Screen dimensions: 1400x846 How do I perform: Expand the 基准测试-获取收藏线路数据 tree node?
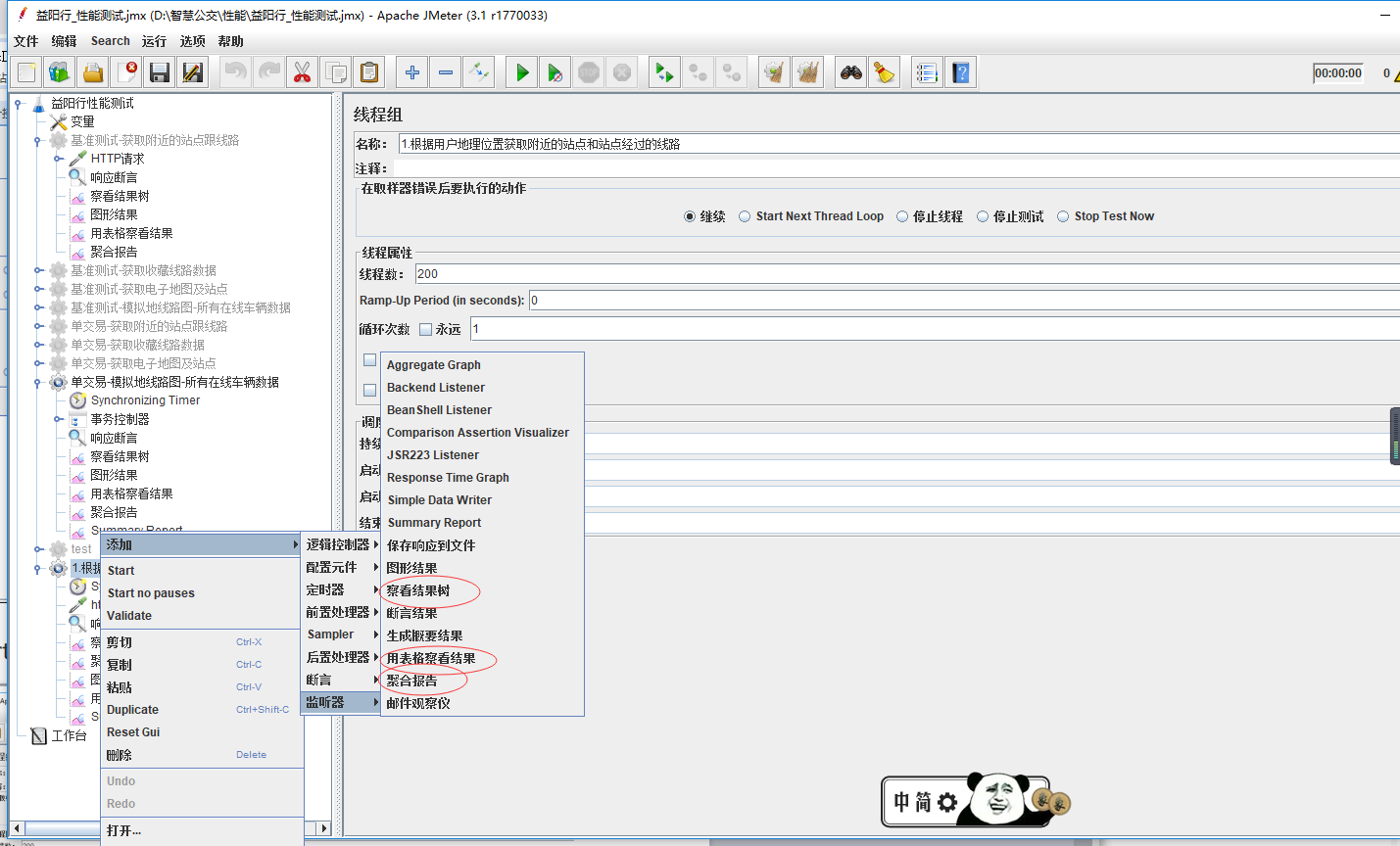38,270
